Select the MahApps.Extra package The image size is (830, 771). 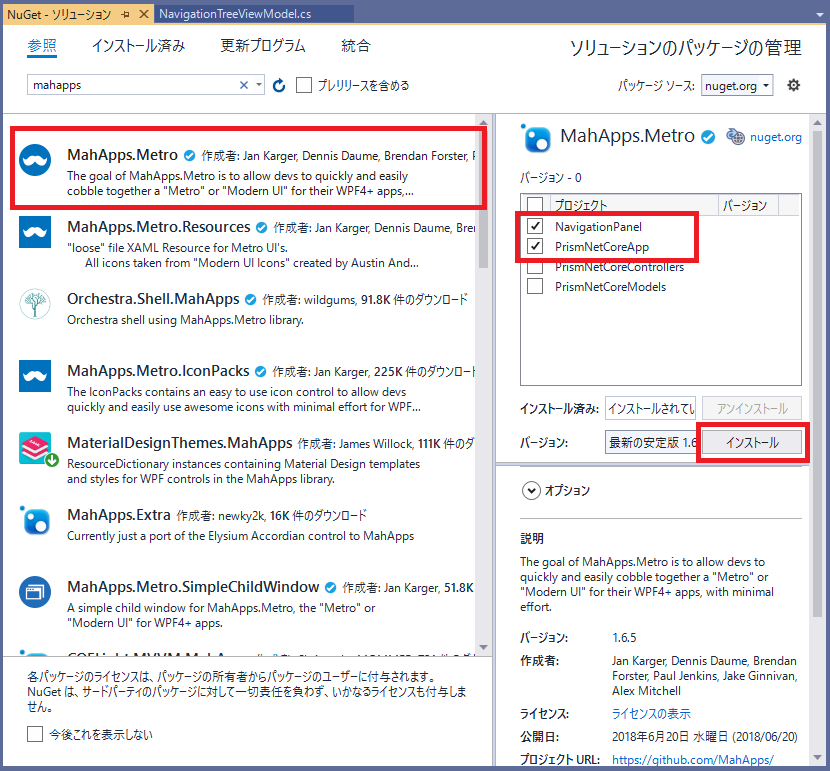tap(247, 525)
